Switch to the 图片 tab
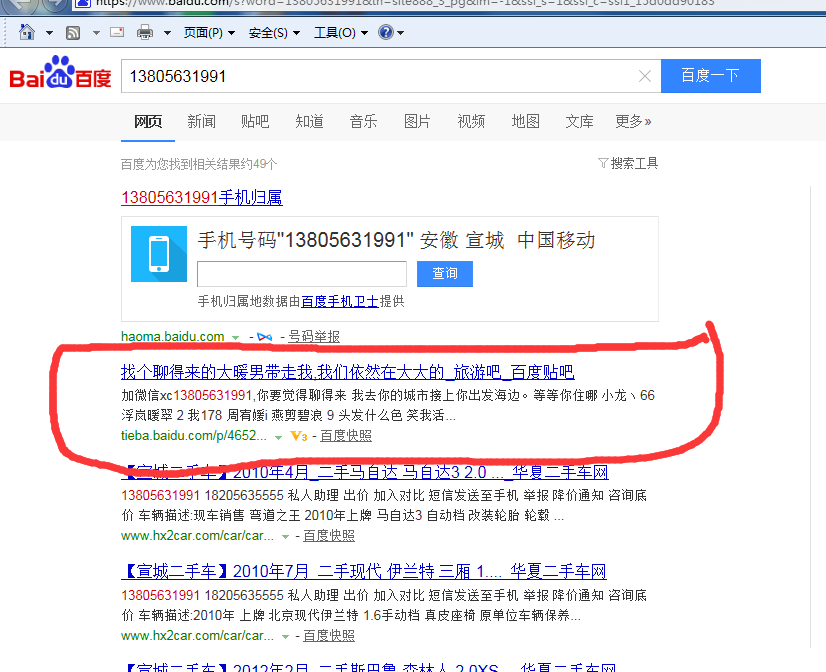This screenshot has width=826, height=672. pos(417,122)
